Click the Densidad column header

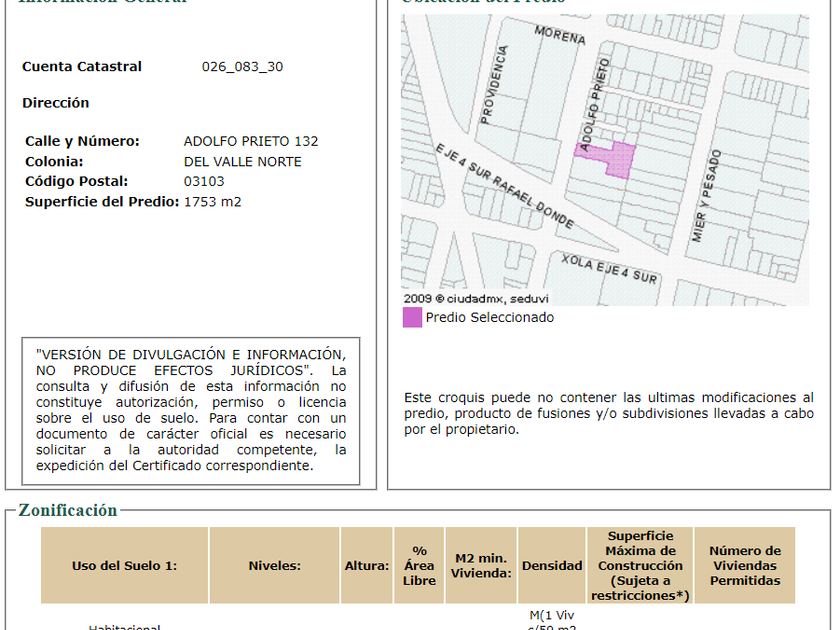click(551, 565)
